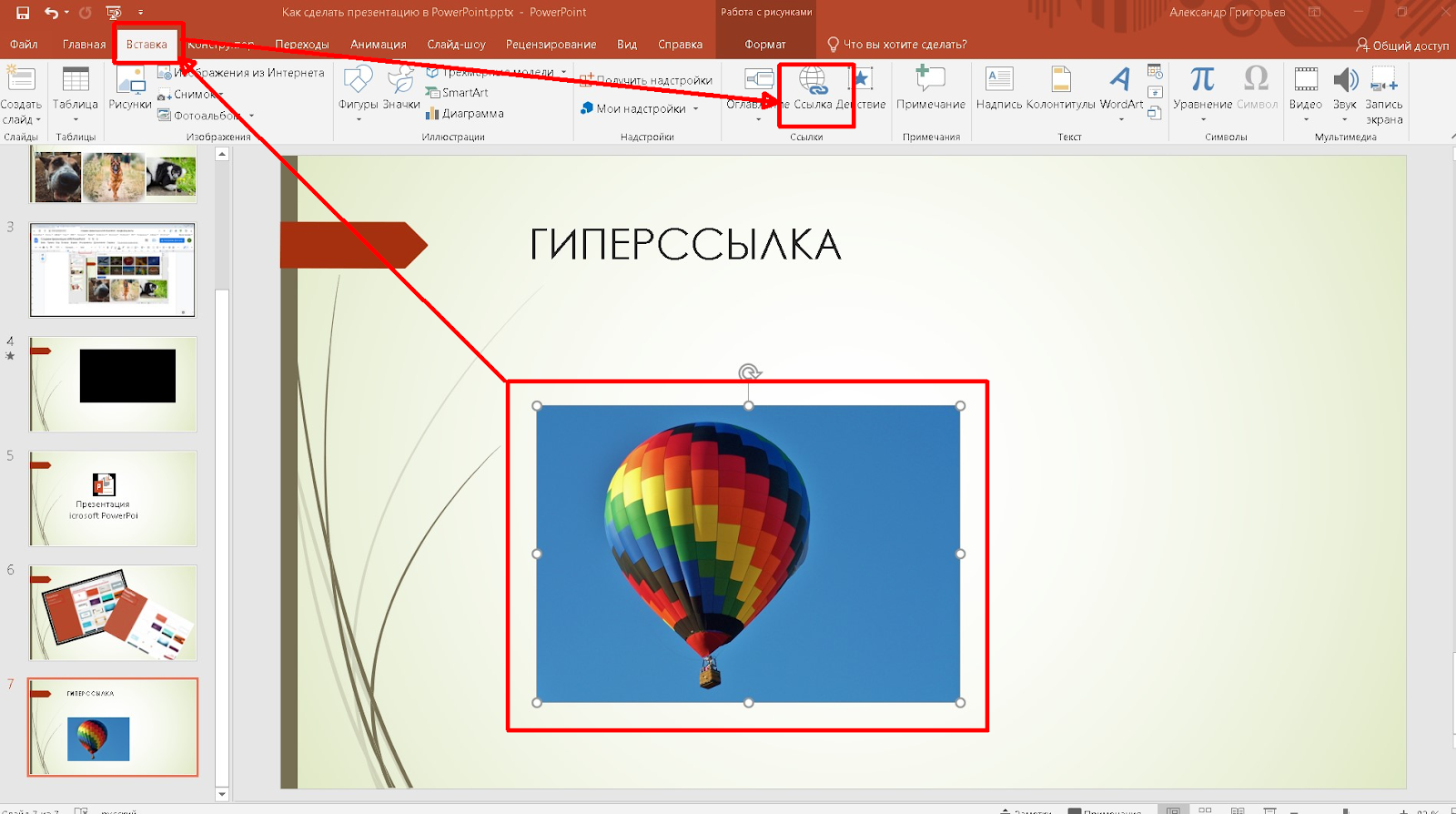The height and width of the screenshot is (814, 1456).
Task: Select slide 5 thumbnail with embedded presentation
Action: [113, 498]
